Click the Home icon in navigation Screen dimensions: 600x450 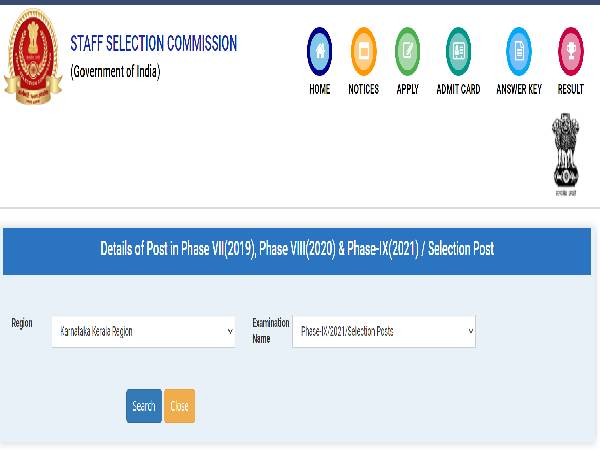point(319,51)
